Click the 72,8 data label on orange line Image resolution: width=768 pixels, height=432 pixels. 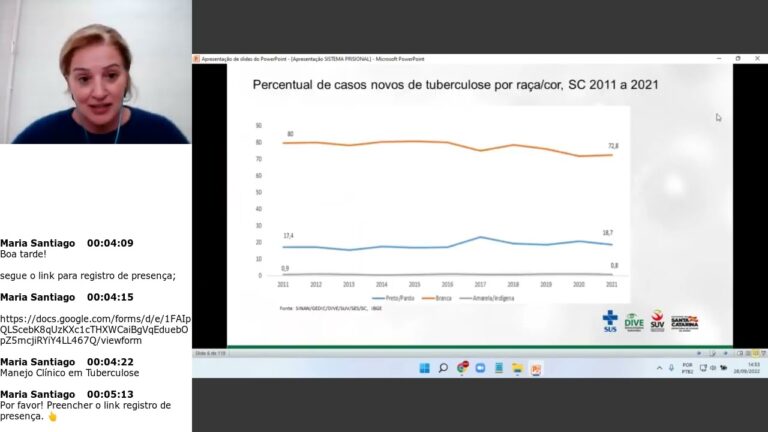(x=613, y=146)
